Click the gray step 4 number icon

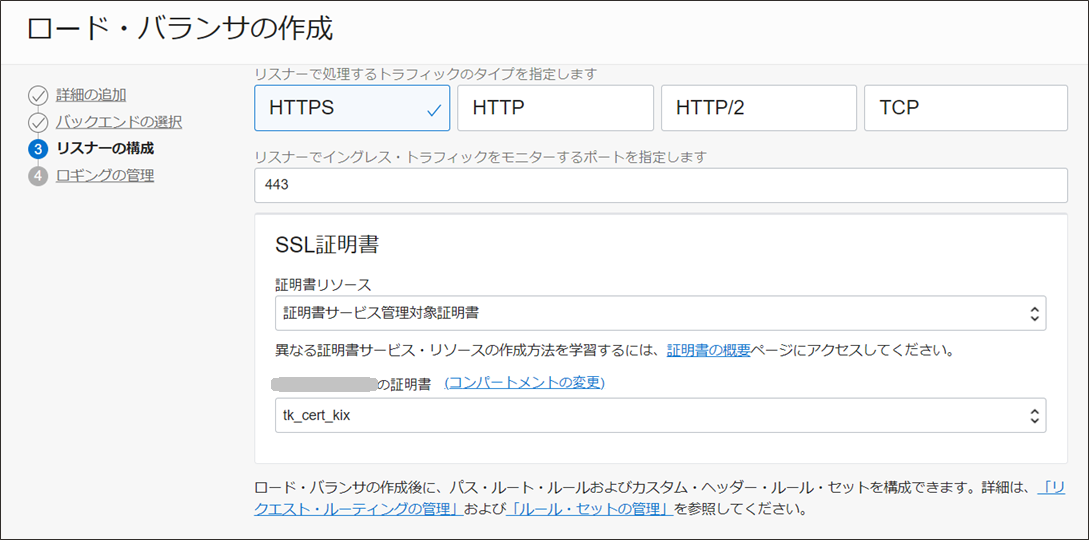point(38,176)
